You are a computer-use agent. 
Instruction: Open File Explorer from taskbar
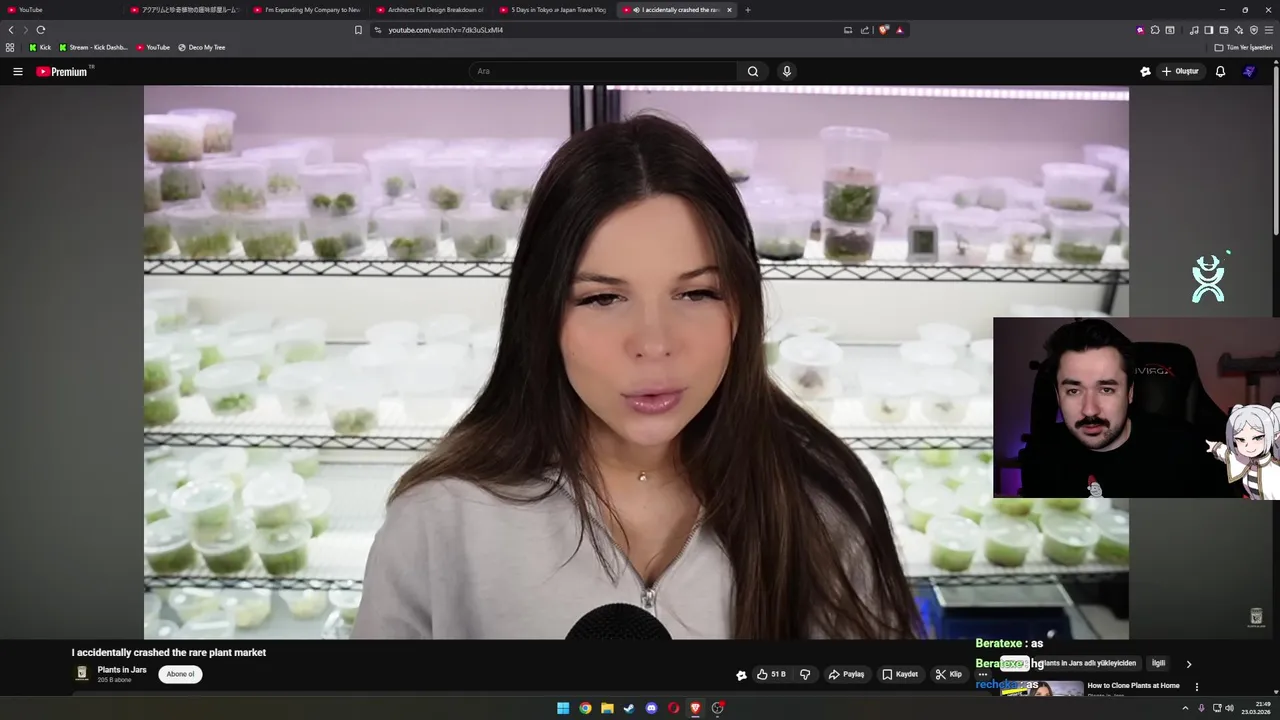click(x=607, y=708)
